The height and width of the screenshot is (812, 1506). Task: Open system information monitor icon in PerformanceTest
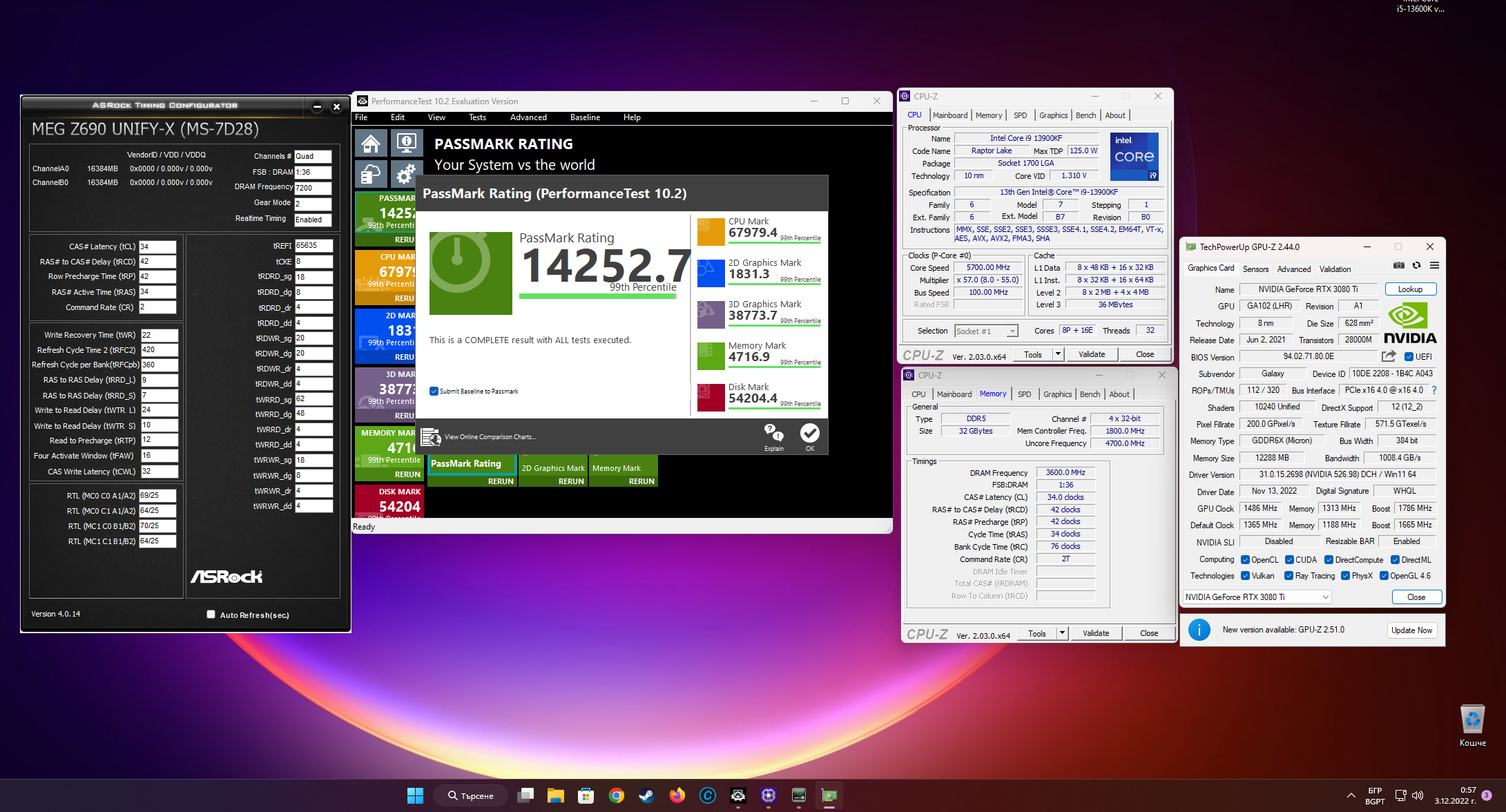(407, 144)
